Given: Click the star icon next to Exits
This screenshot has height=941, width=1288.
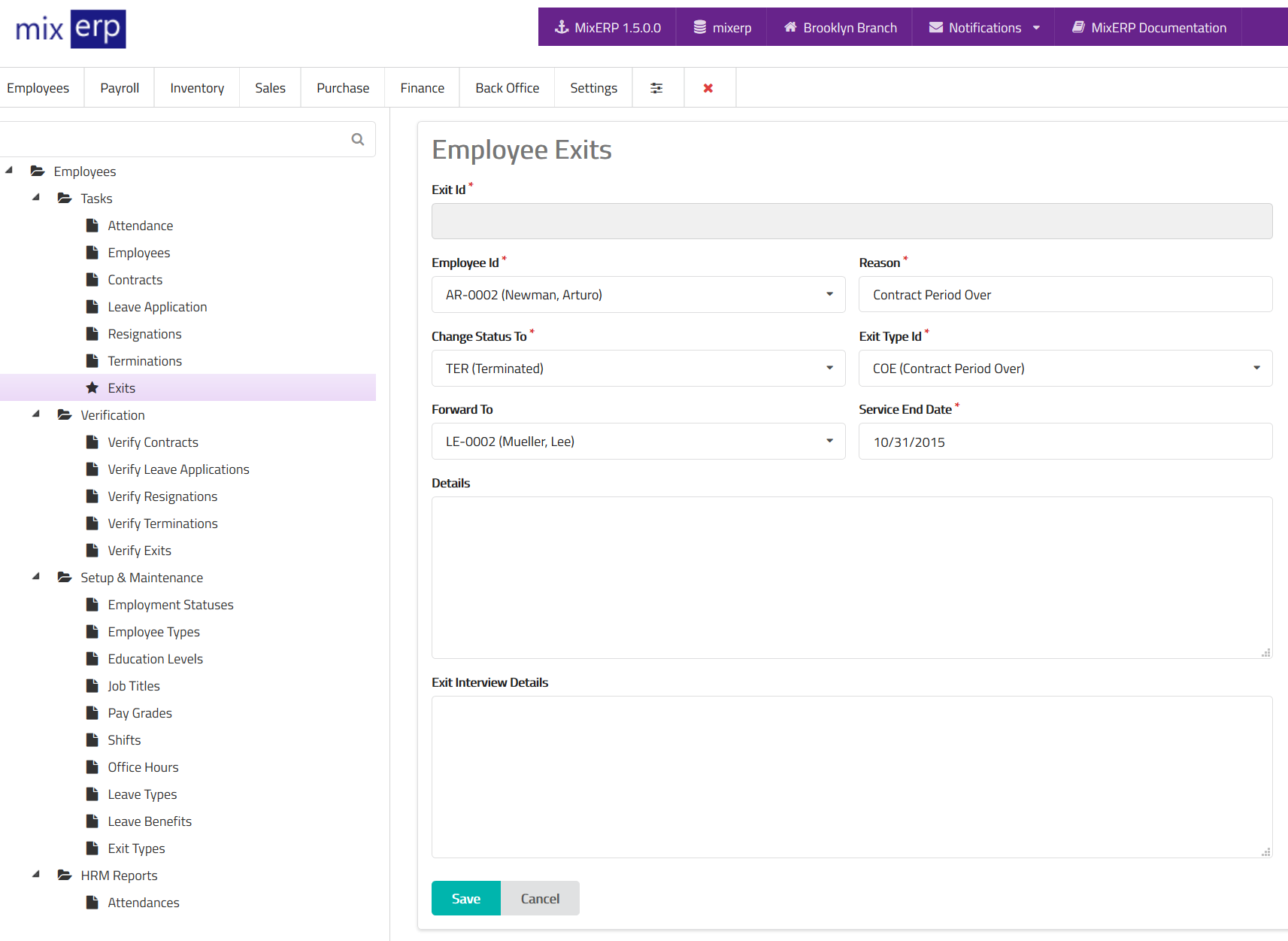Looking at the screenshot, I should point(92,387).
